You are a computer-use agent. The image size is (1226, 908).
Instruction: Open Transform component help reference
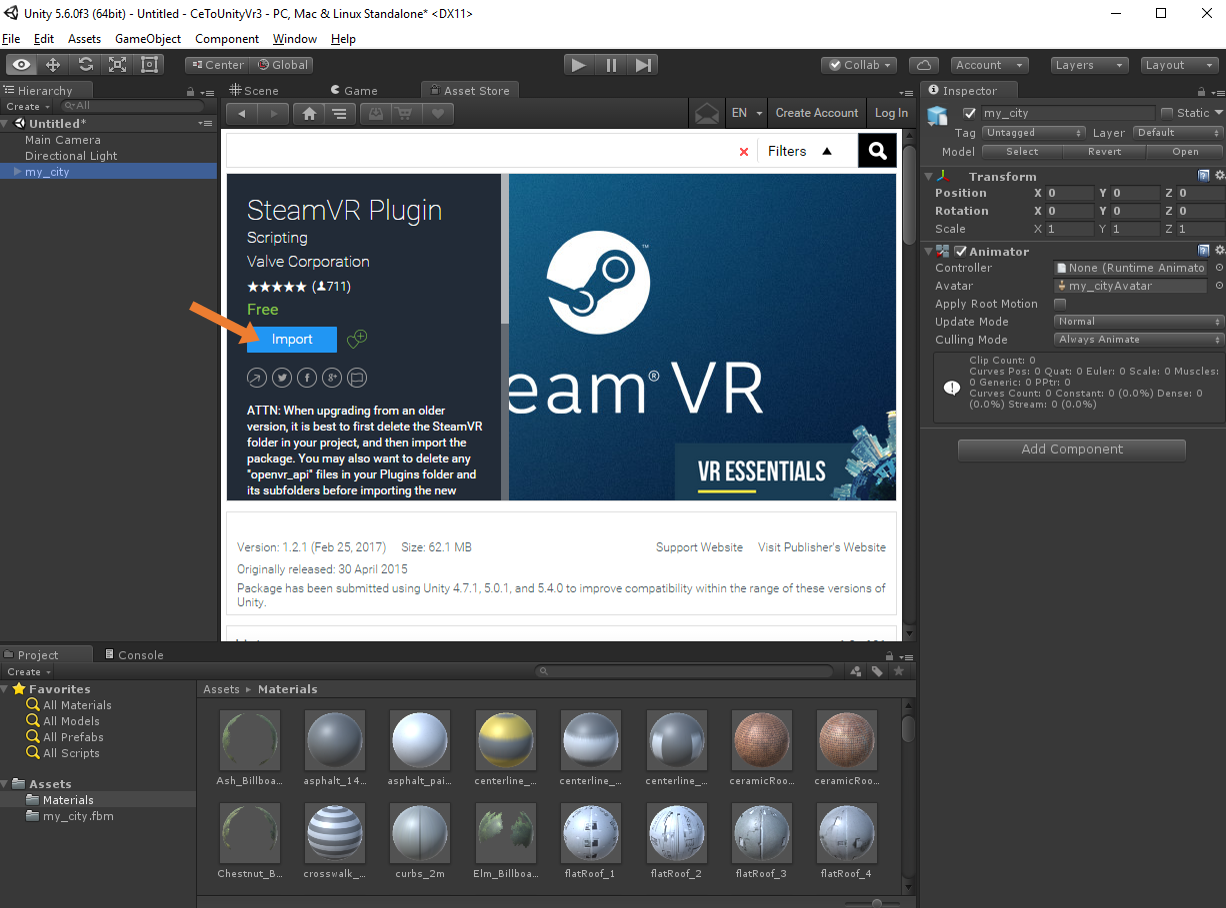point(1204,176)
